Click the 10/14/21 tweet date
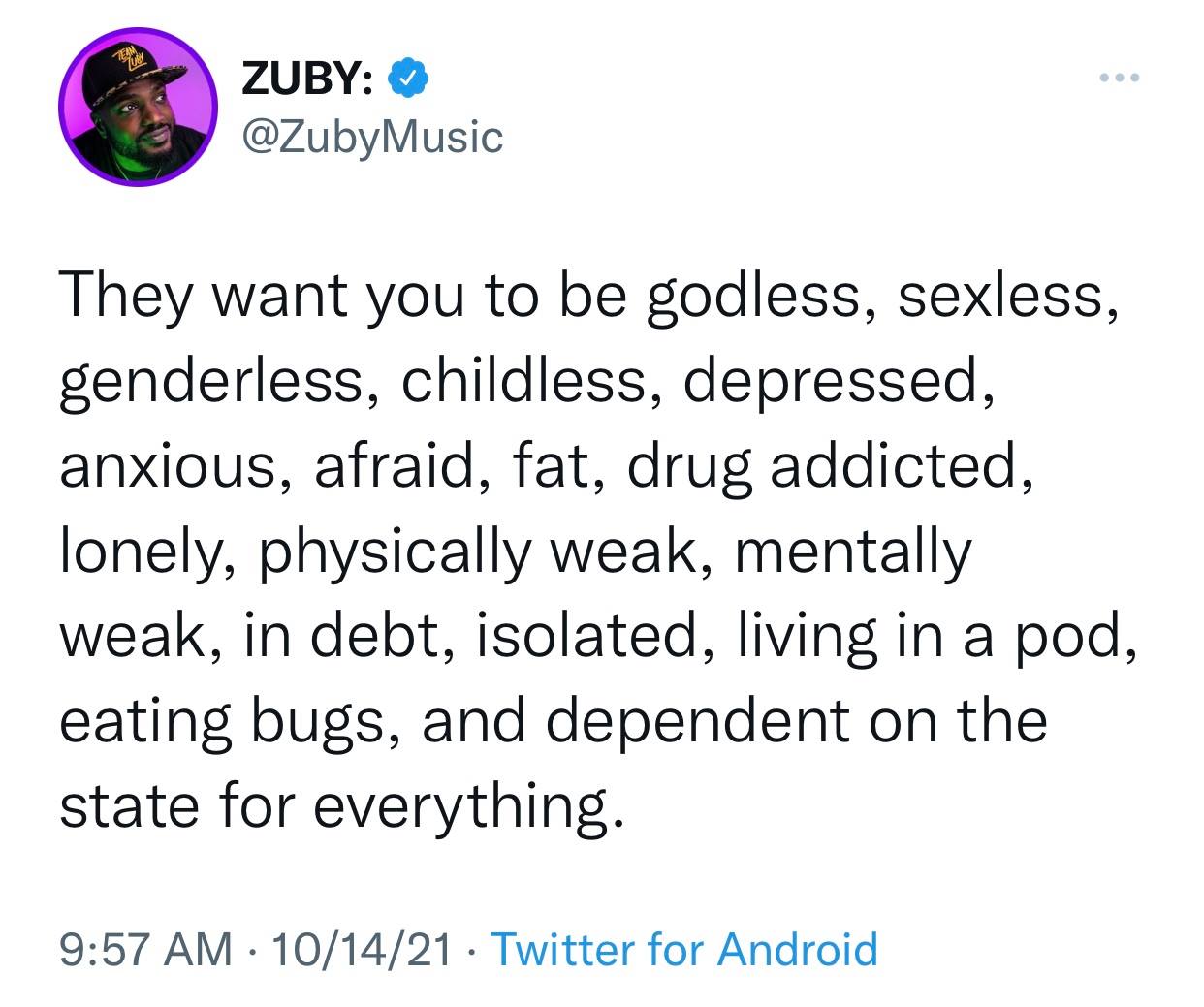Image resolution: width=1204 pixels, height=1007 pixels. (x=363, y=948)
